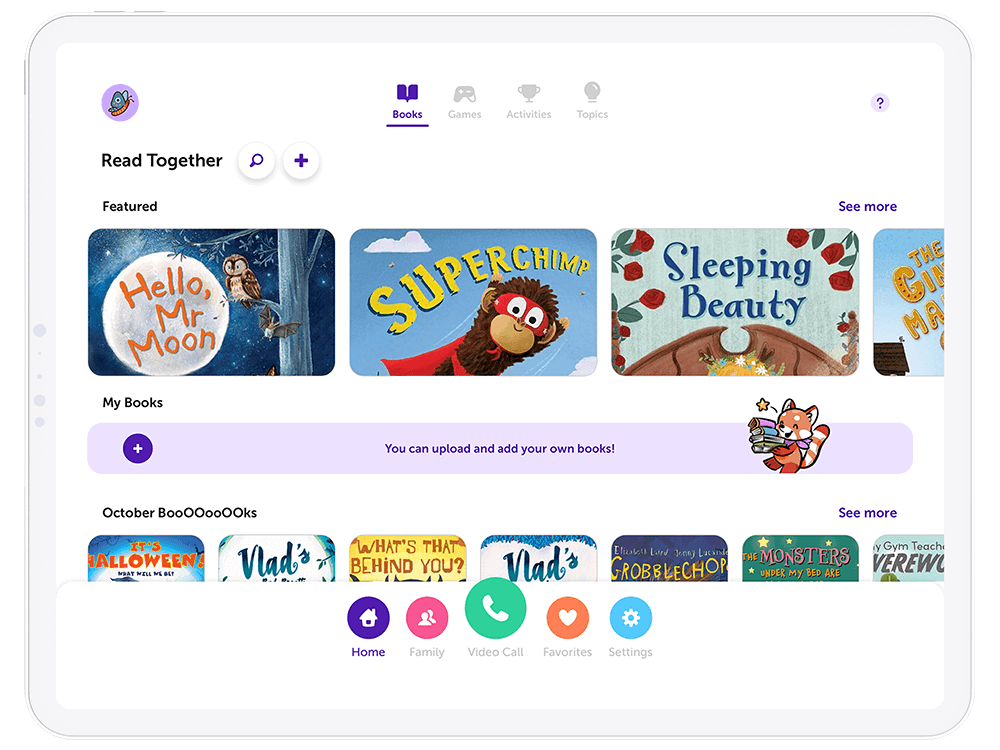Open the Superchimp book cover
Screen dimensions: 1000x750
coord(473,302)
